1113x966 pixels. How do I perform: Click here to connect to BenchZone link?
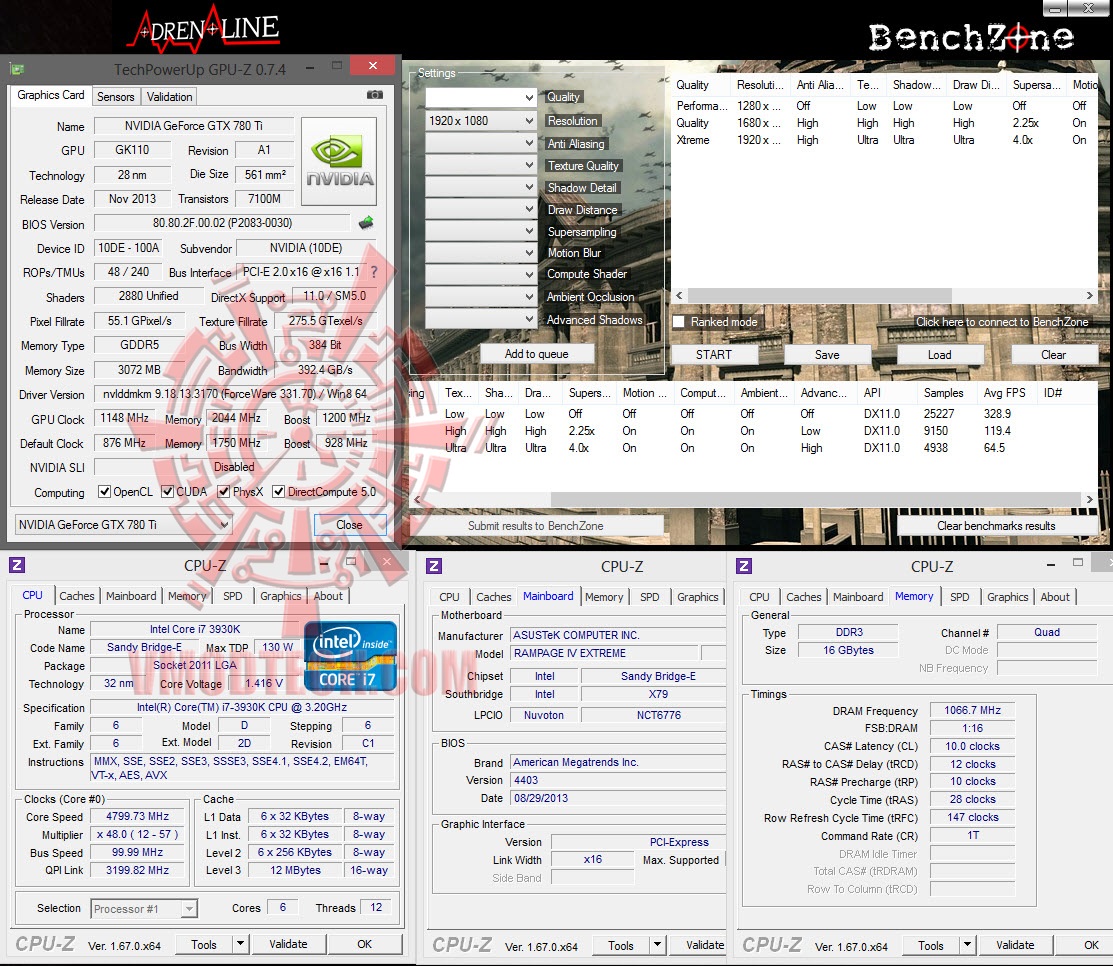coord(1002,322)
